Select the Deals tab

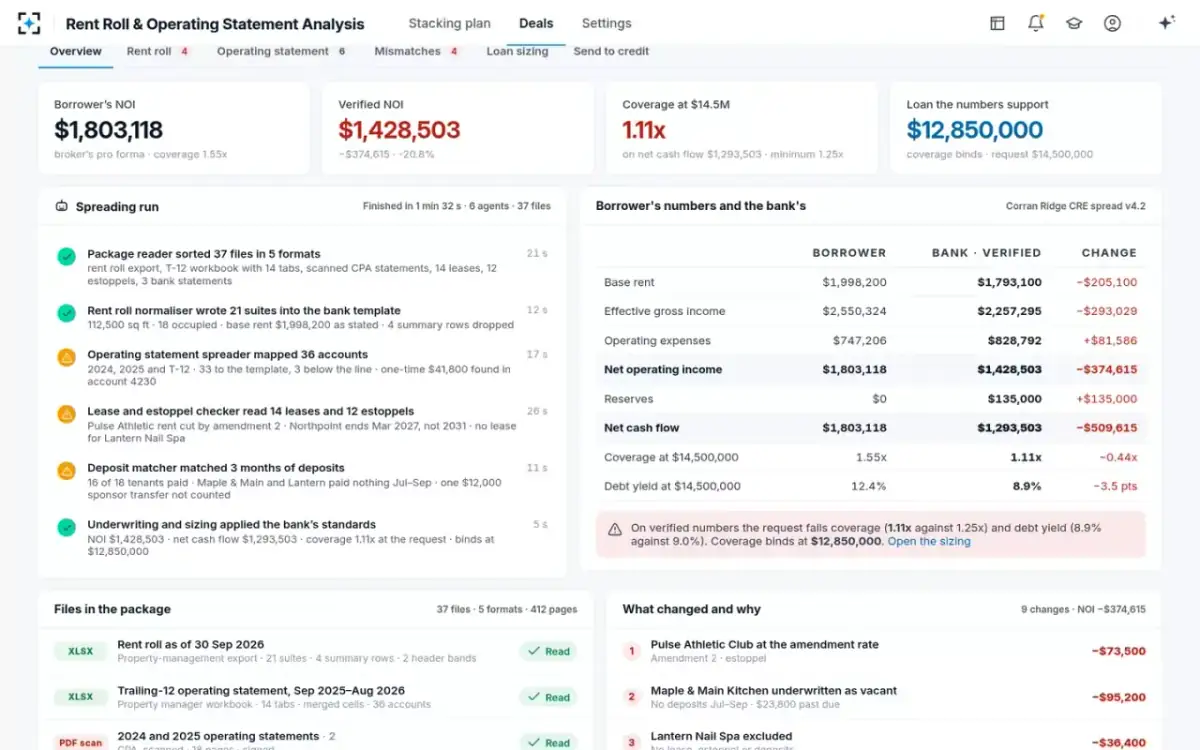click(537, 23)
